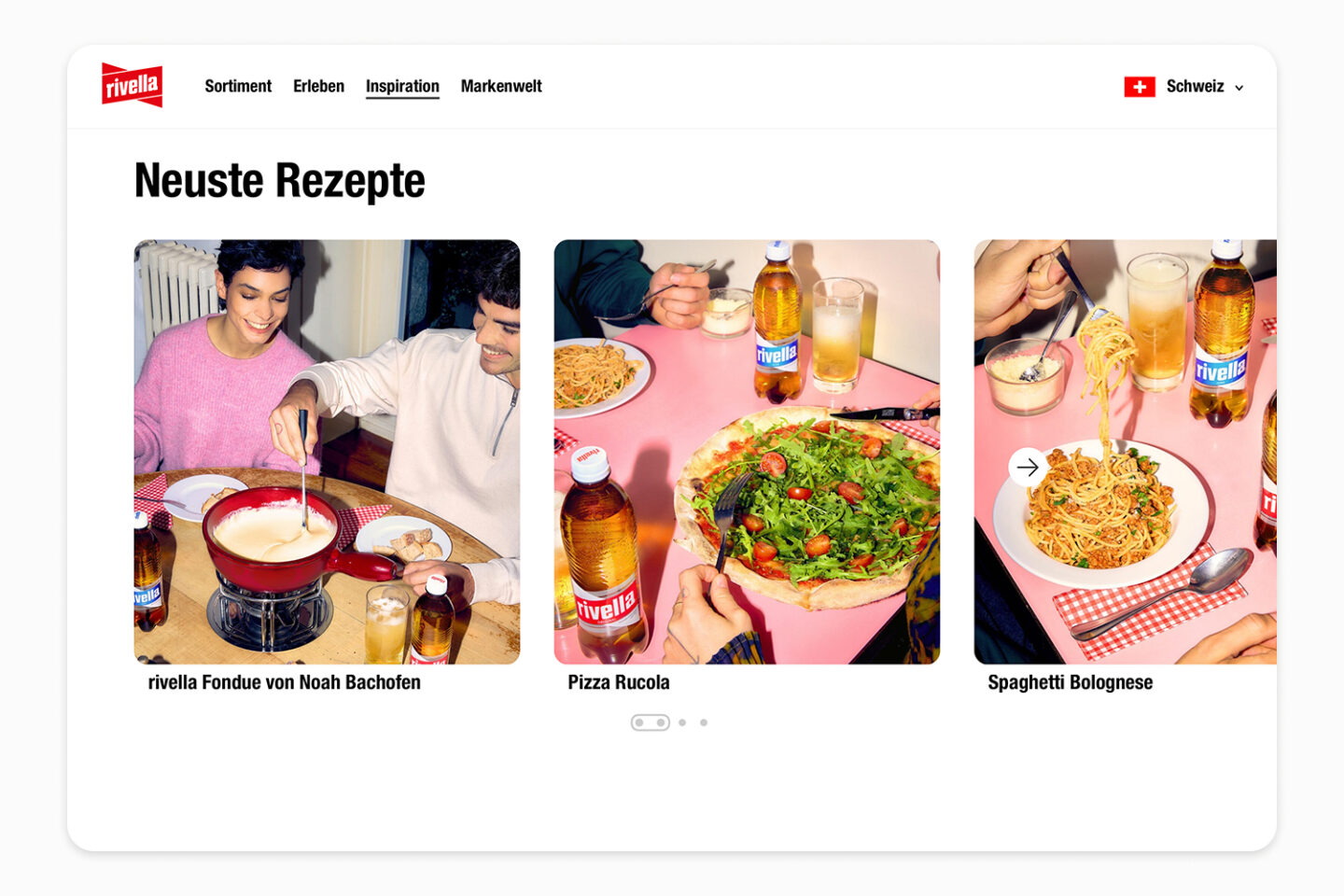The width and height of the screenshot is (1344, 896).
Task: Click the round arrow next-slide button
Action: 1028,467
